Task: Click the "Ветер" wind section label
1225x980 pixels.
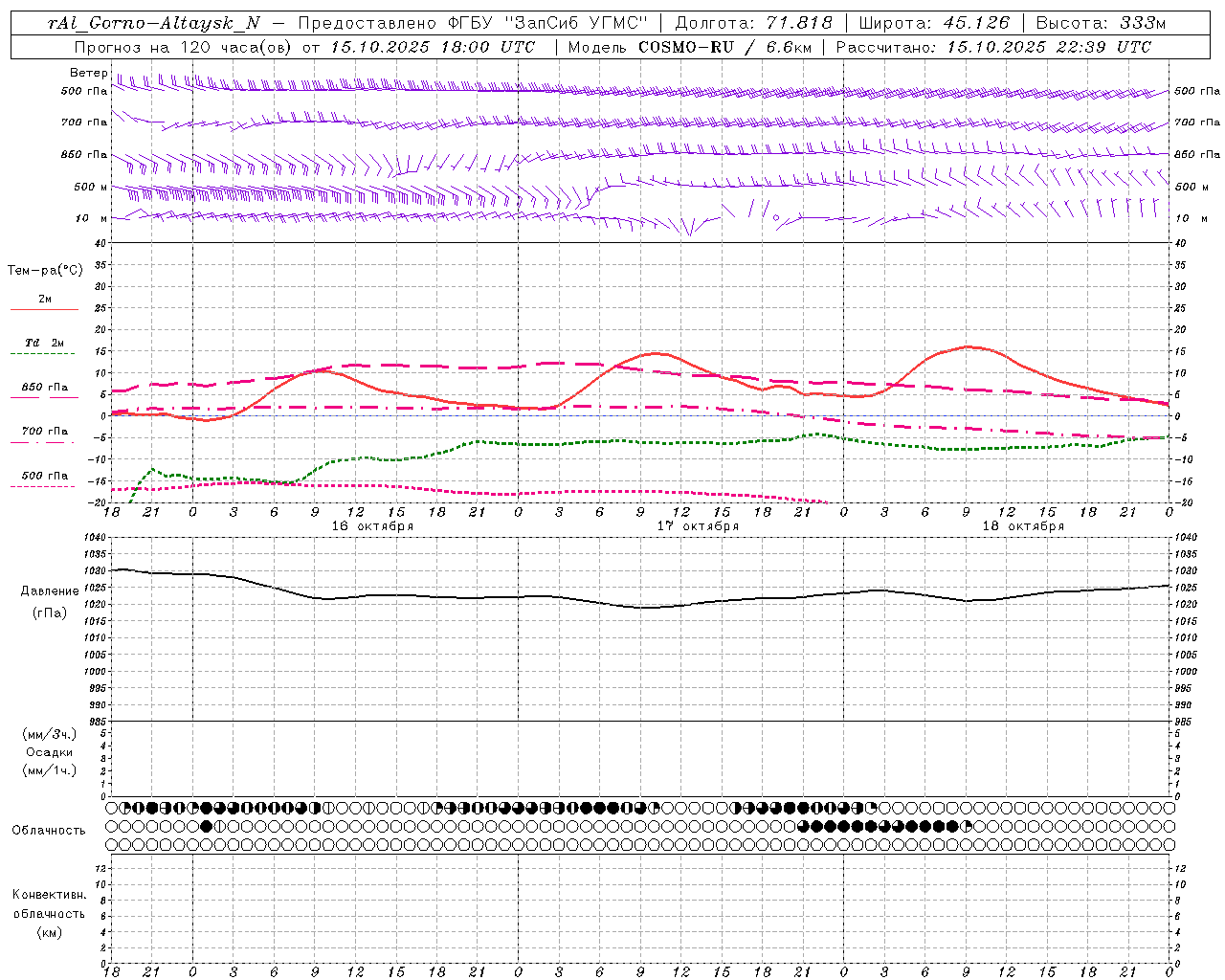Action: tap(89, 73)
